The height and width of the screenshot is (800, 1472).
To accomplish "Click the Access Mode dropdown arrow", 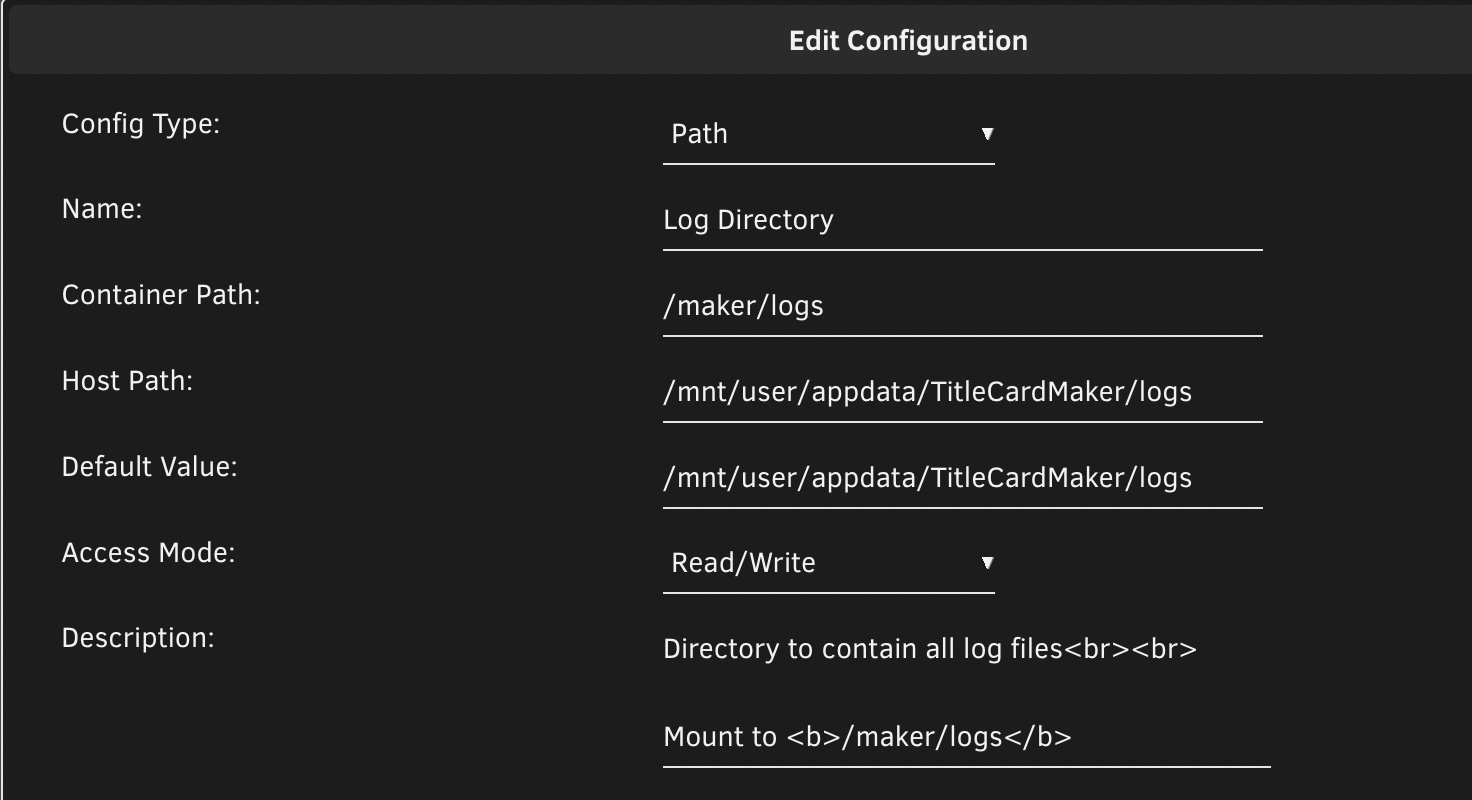I will tap(988, 561).
